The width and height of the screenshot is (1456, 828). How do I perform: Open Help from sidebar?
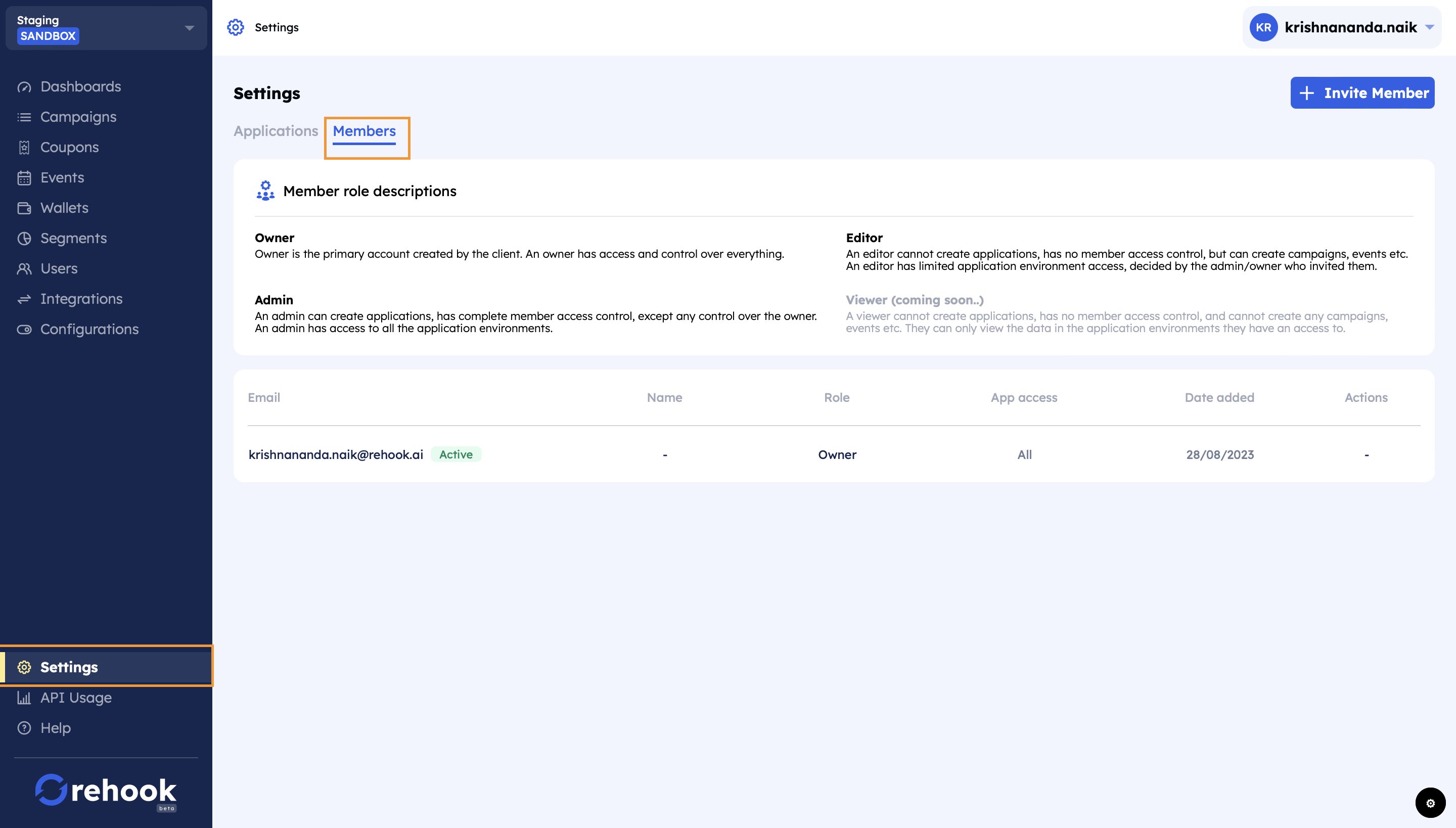tap(55, 728)
